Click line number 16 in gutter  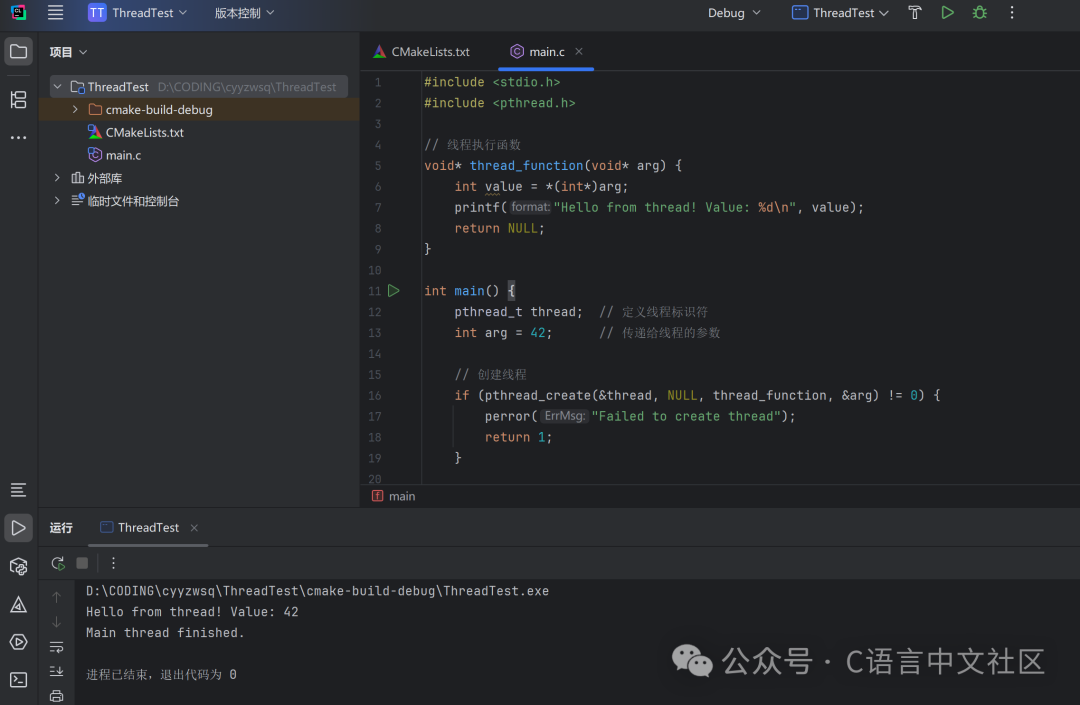pyautogui.click(x=374, y=395)
